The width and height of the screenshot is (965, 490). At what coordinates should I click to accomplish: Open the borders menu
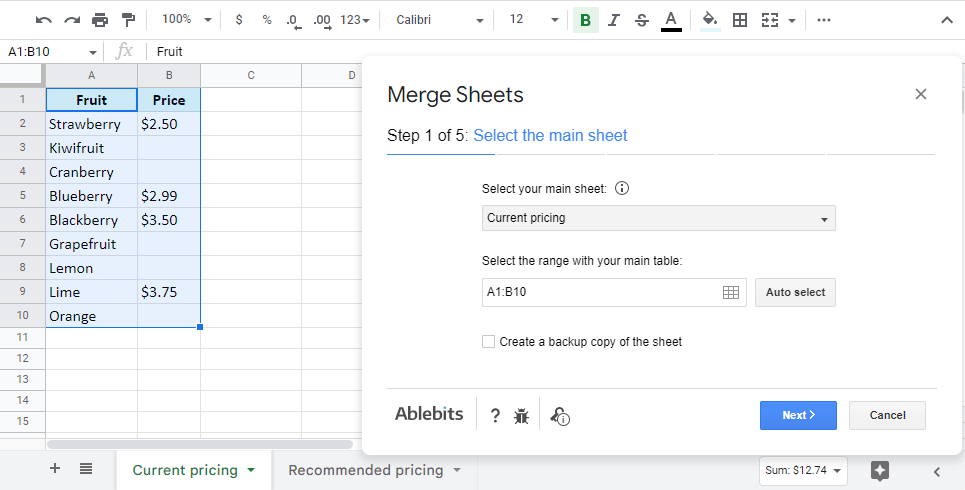pos(740,20)
